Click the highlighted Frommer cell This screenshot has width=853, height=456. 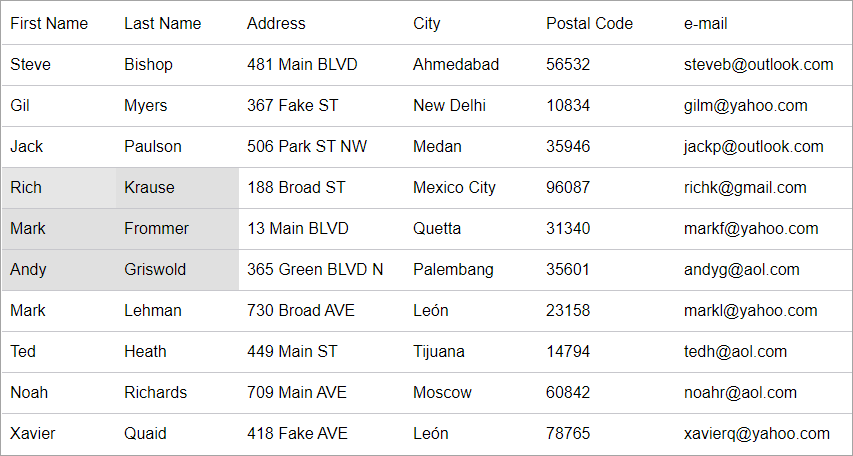tap(156, 229)
